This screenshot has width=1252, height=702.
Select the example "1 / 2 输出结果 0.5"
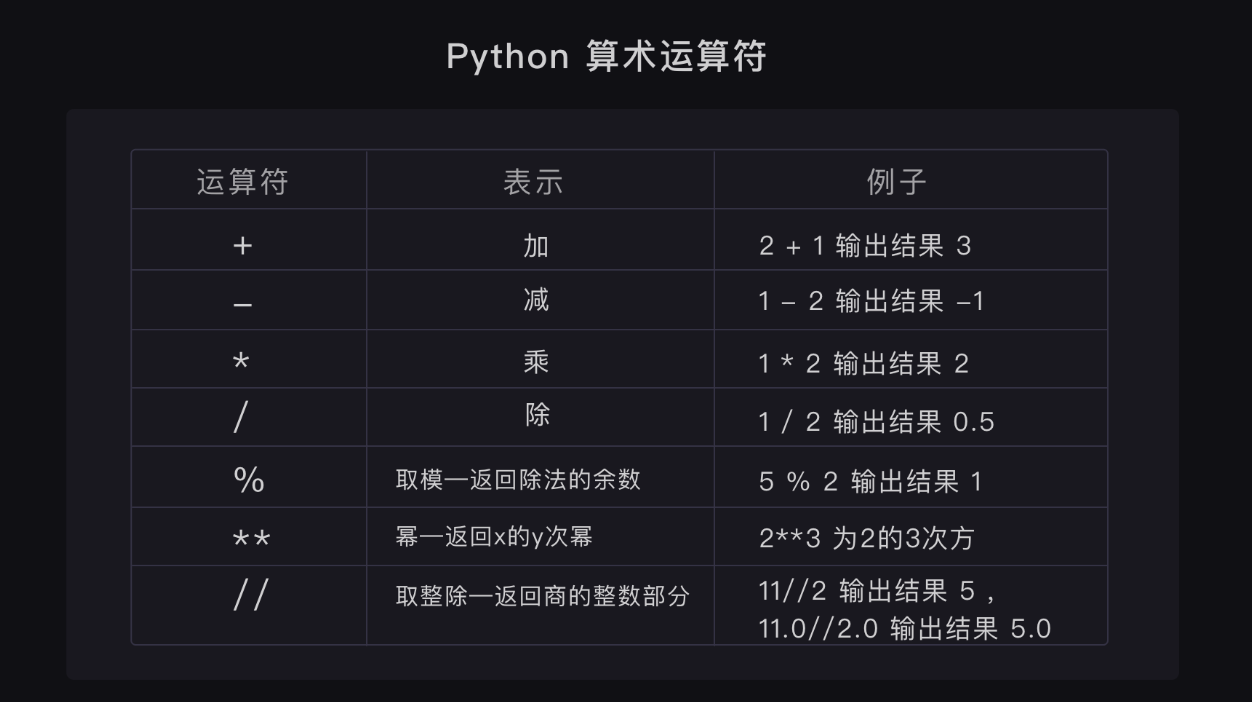pos(876,421)
